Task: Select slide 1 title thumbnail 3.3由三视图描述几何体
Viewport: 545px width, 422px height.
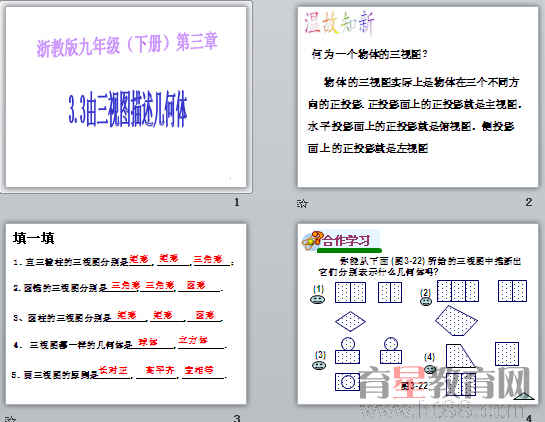Action: tap(126, 97)
